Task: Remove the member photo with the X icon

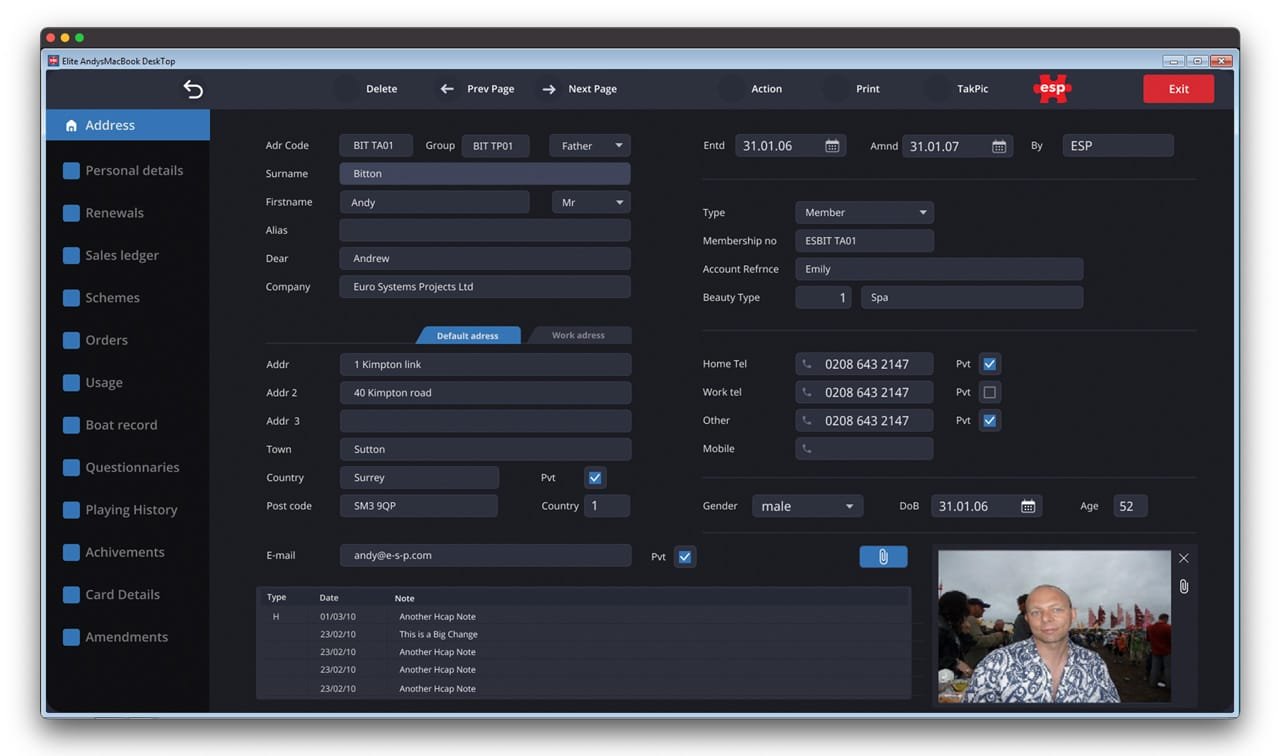Action: click(x=1184, y=558)
